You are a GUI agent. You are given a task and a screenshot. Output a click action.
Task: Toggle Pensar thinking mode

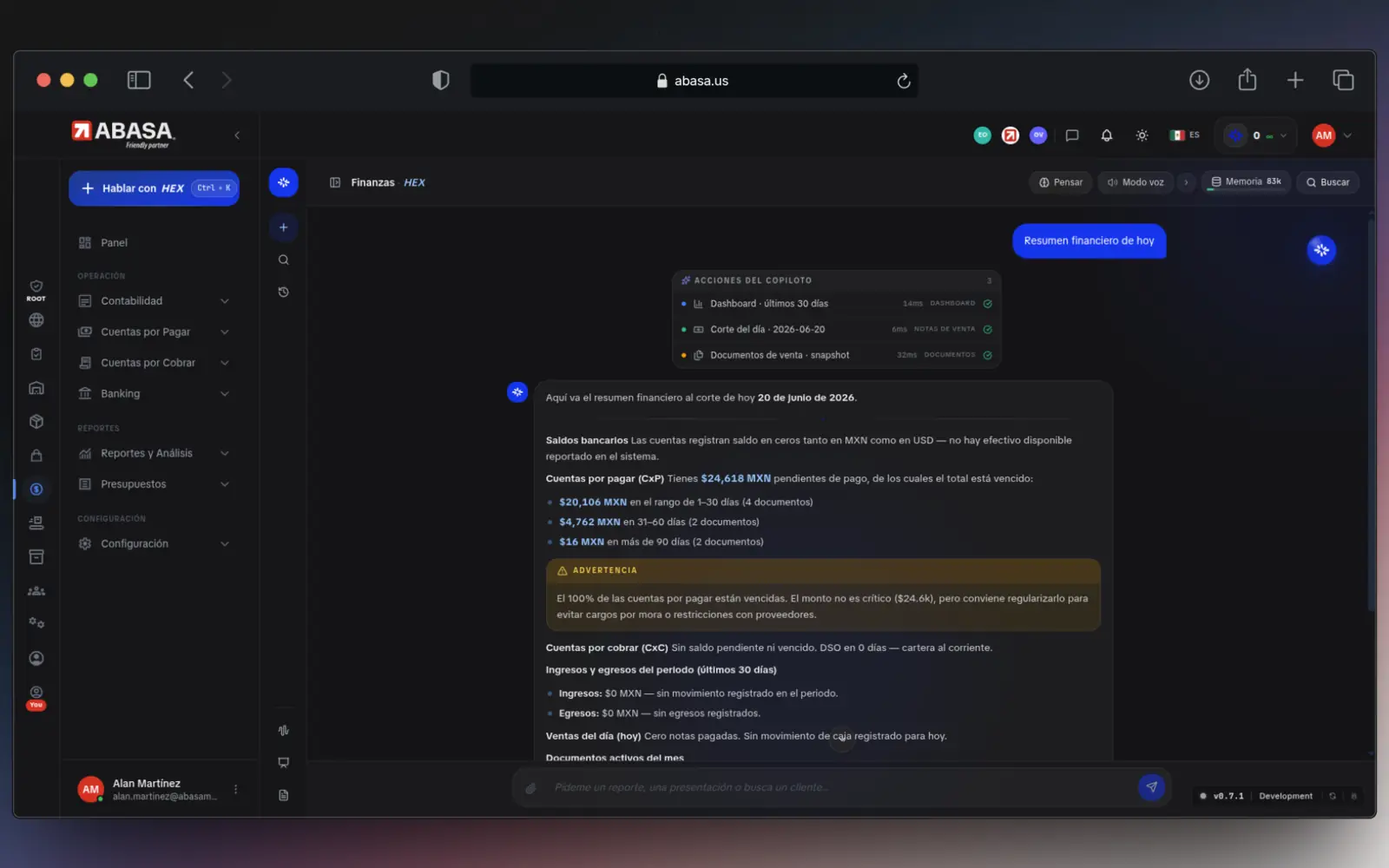coord(1061,182)
